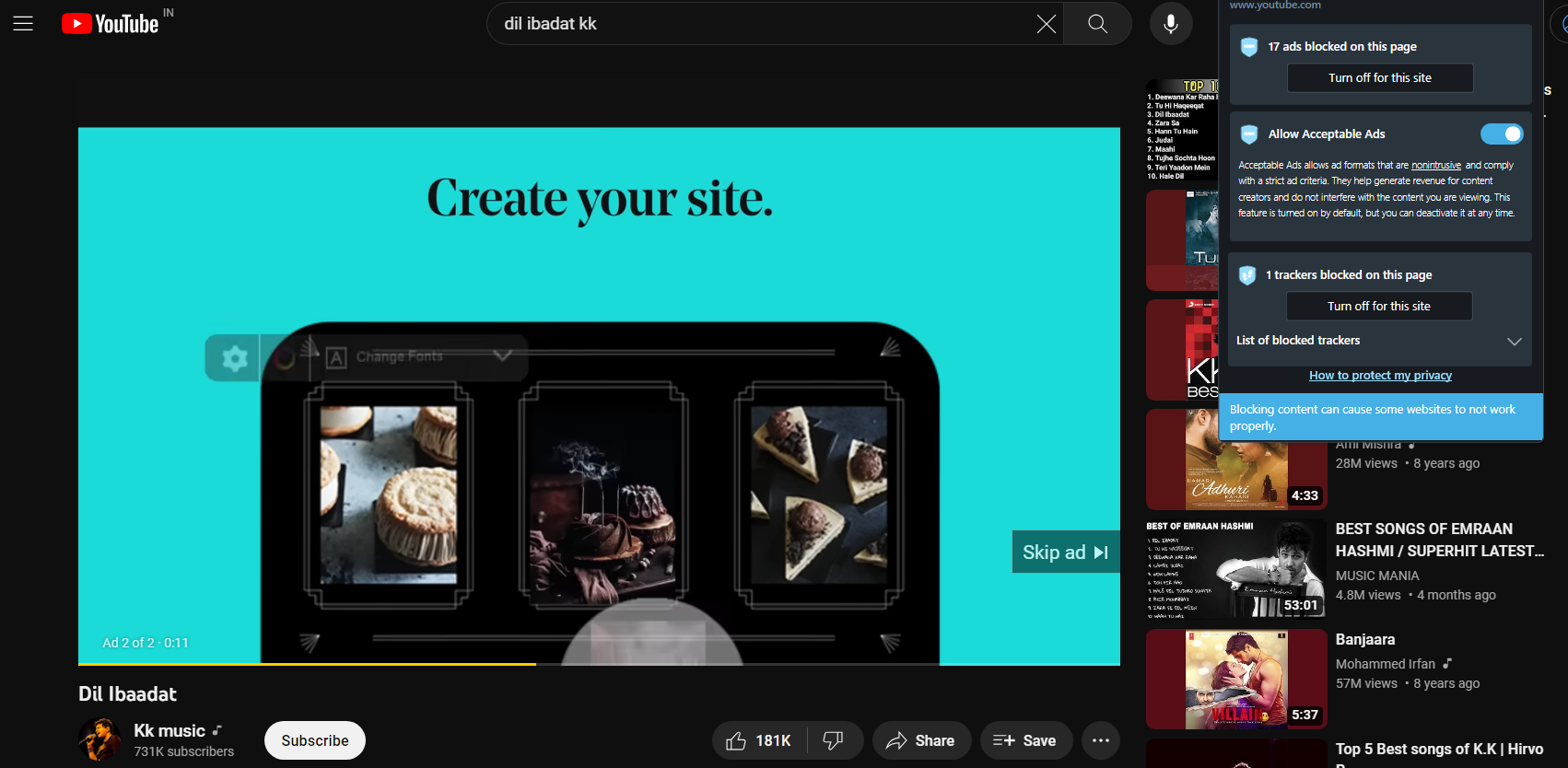1568x768 pixels.
Task: Turn off tracker blocking for this site
Action: pos(1379,307)
